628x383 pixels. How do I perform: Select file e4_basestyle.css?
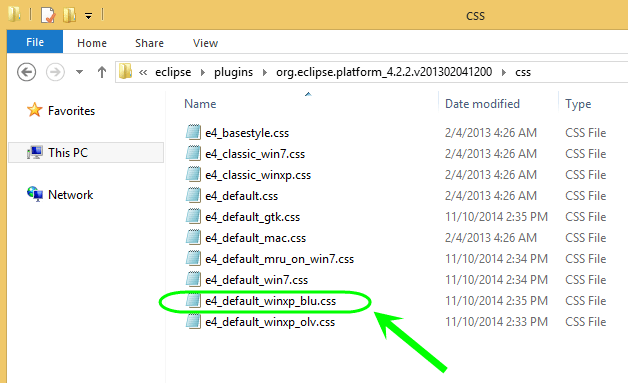tap(247, 133)
